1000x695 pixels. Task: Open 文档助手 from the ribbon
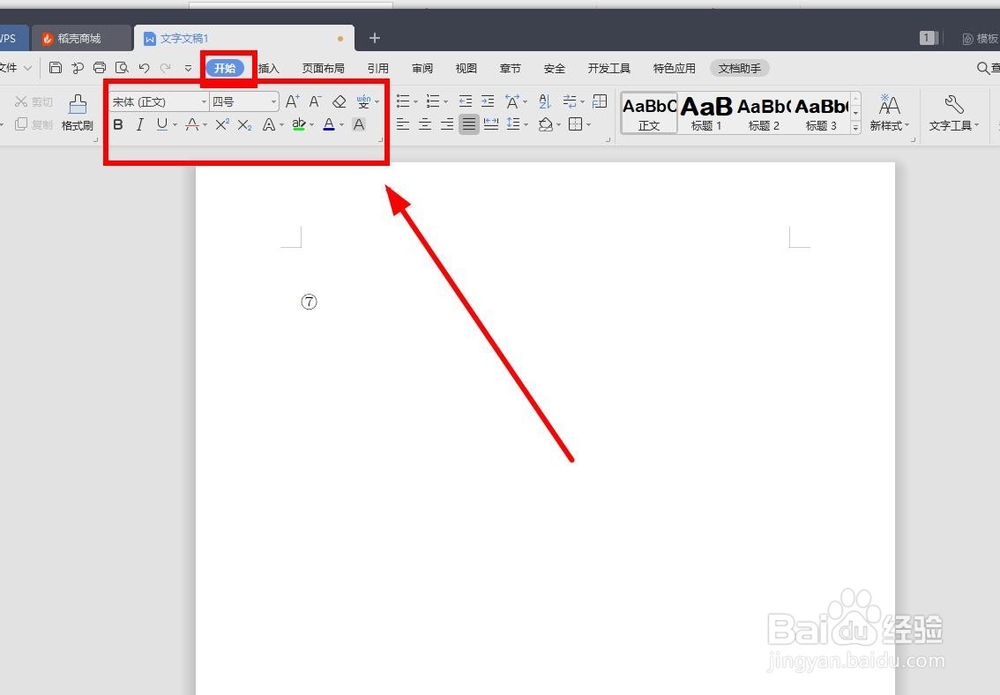pos(739,68)
